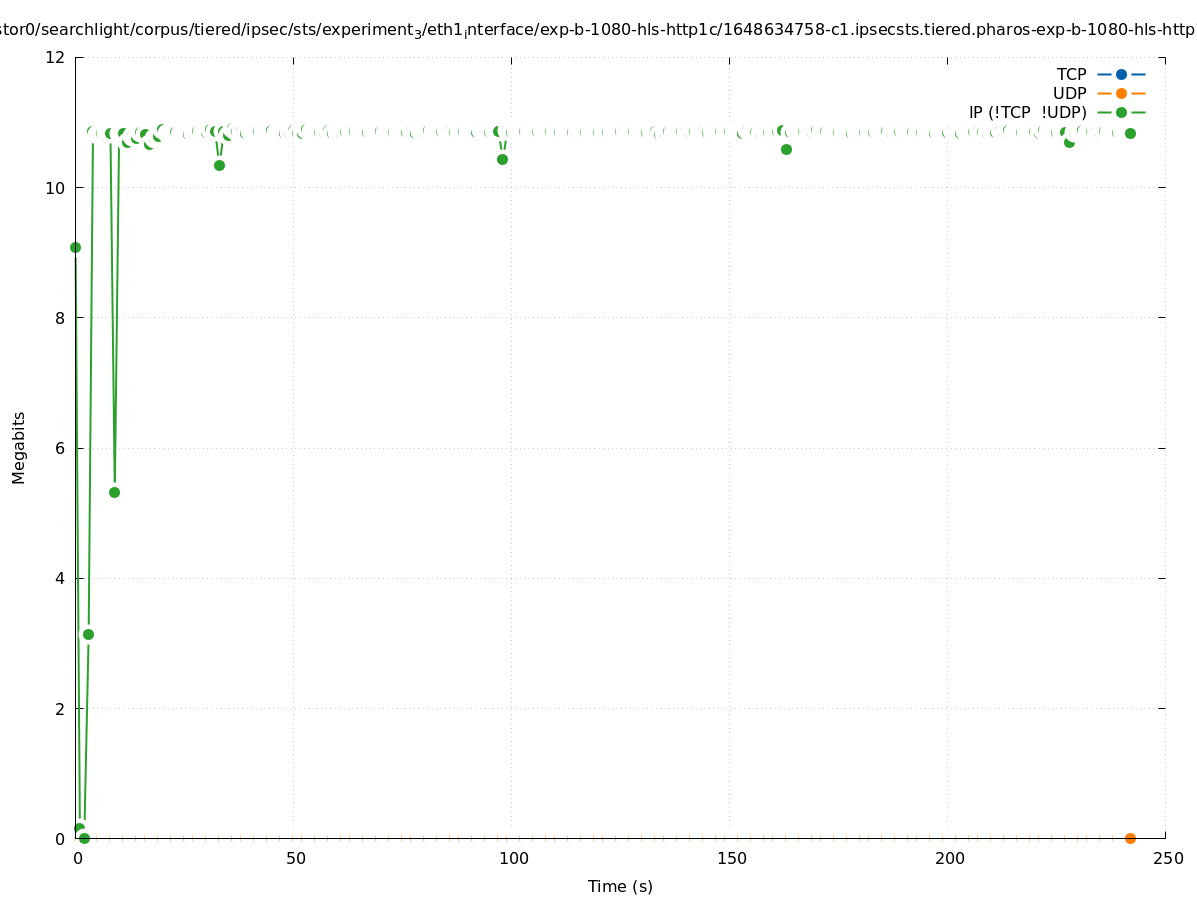
Task: Select the TCP legend label
Action: coord(1071,74)
